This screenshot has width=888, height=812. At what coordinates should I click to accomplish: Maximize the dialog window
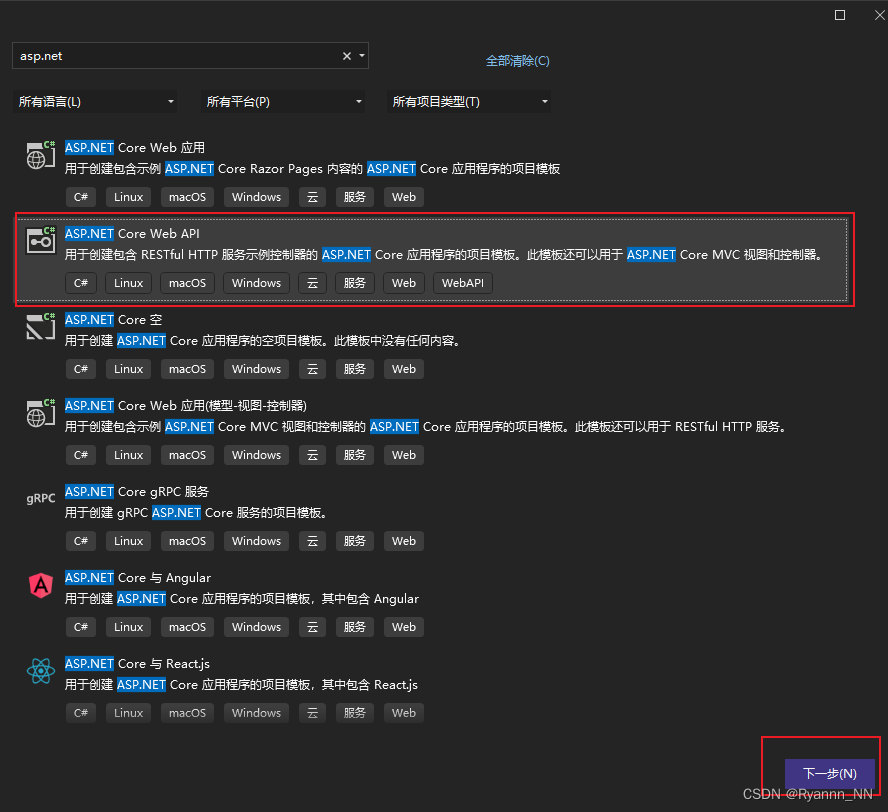coord(840,15)
